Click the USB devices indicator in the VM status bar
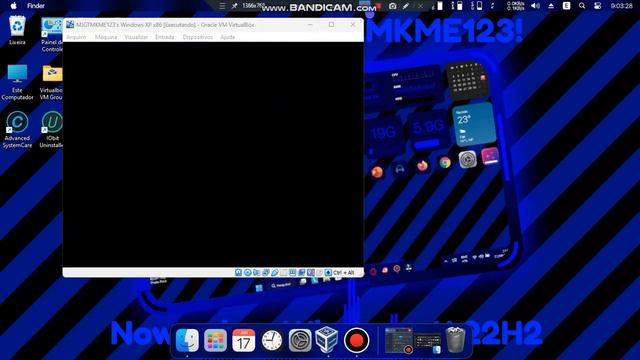This screenshot has height=360, width=640. point(275,272)
